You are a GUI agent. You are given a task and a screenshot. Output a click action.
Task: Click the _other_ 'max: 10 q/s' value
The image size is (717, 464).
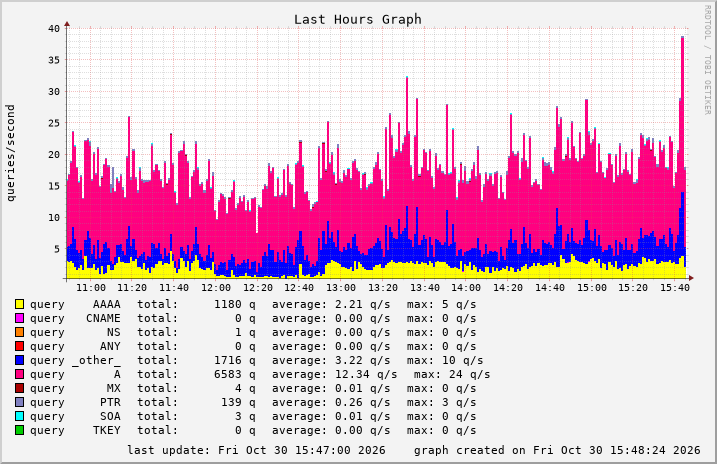[445, 361]
